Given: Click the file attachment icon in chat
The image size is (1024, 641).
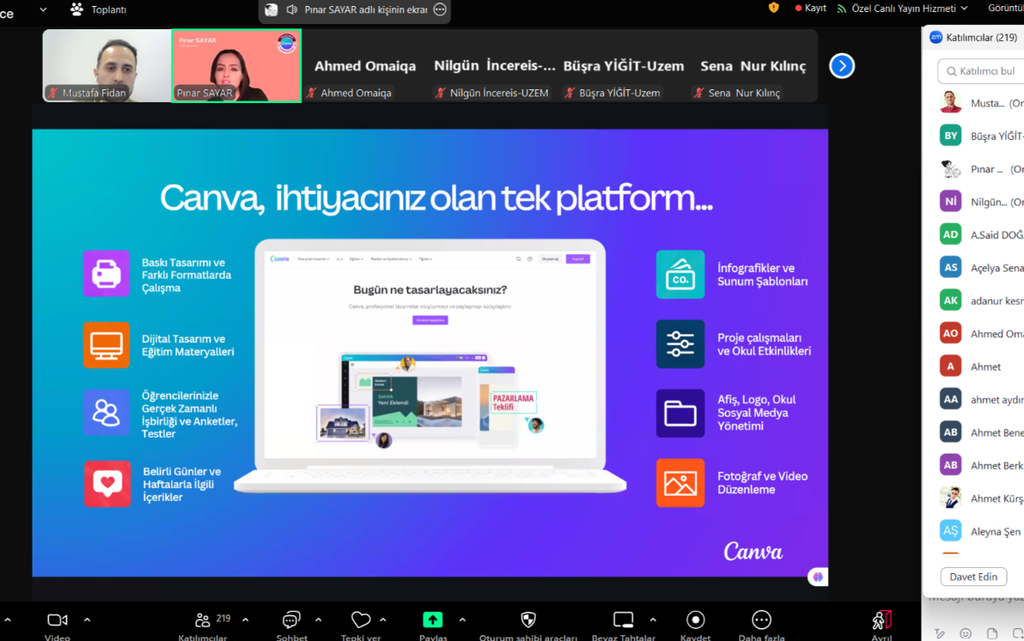Looking at the screenshot, I should [x=992, y=633].
